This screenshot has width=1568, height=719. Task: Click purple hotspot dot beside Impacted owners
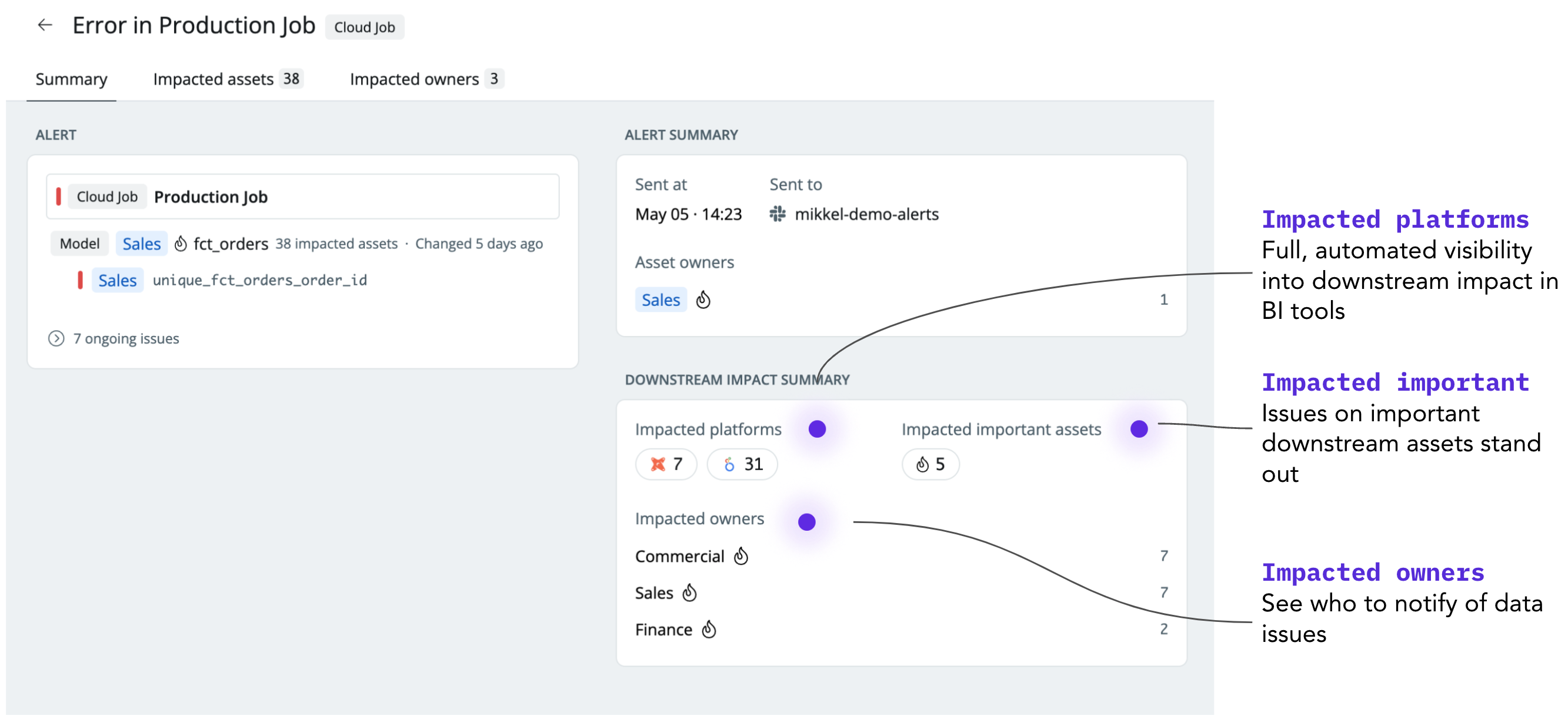point(806,522)
